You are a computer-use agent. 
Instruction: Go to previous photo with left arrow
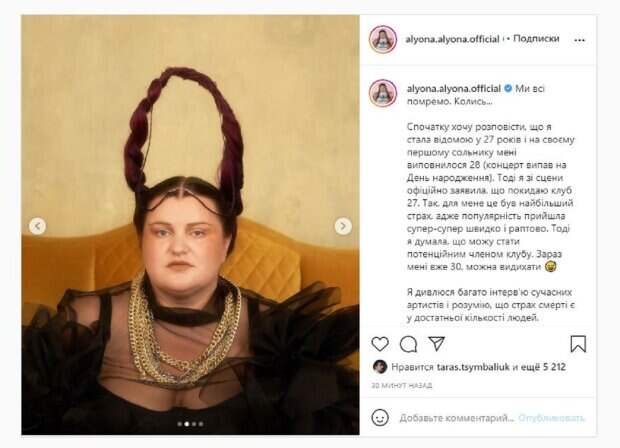coord(38,226)
